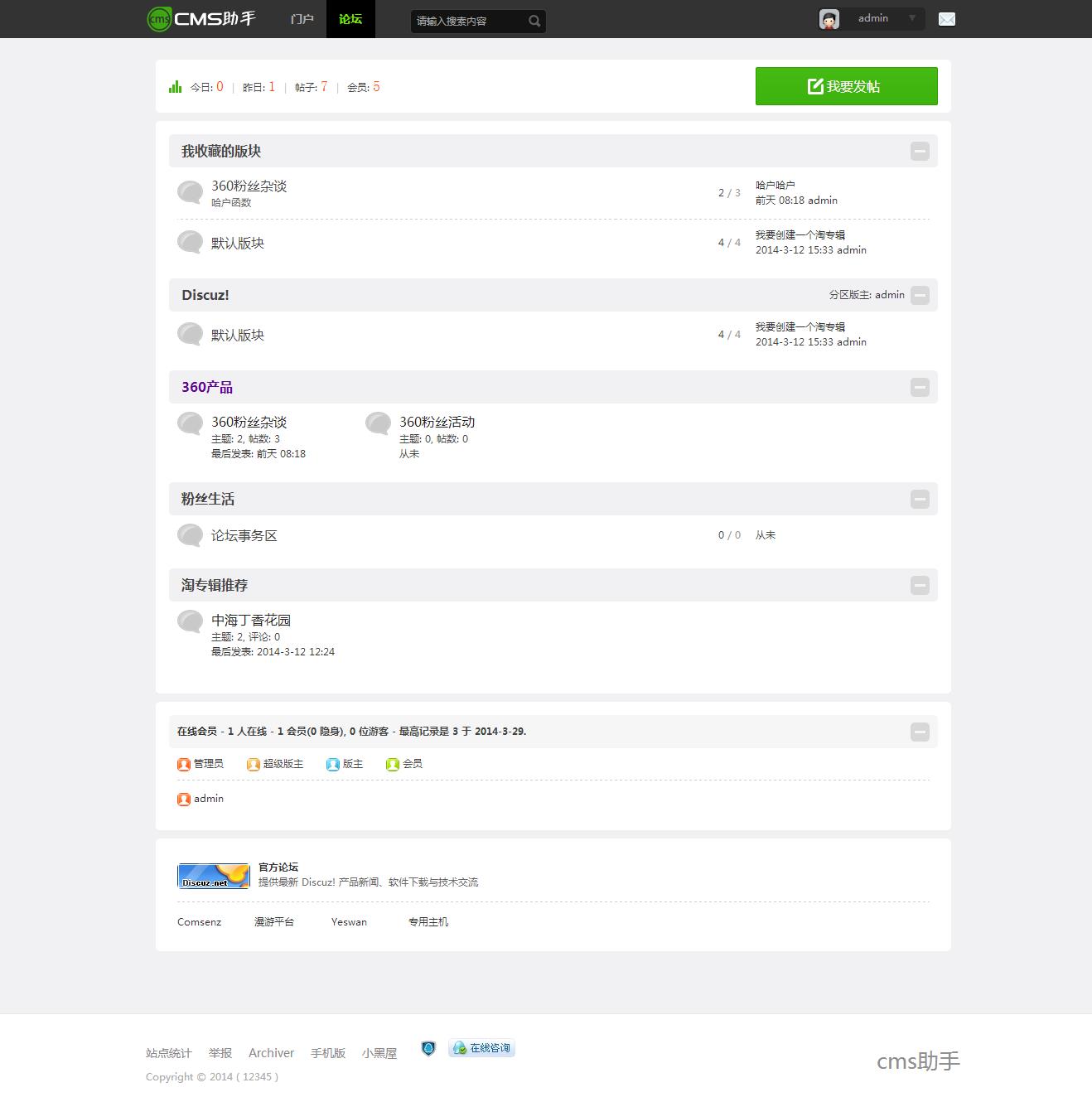Open the Discuz! category heading
The image size is (1092, 1097).
pyautogui.click(x=205, y=295)
